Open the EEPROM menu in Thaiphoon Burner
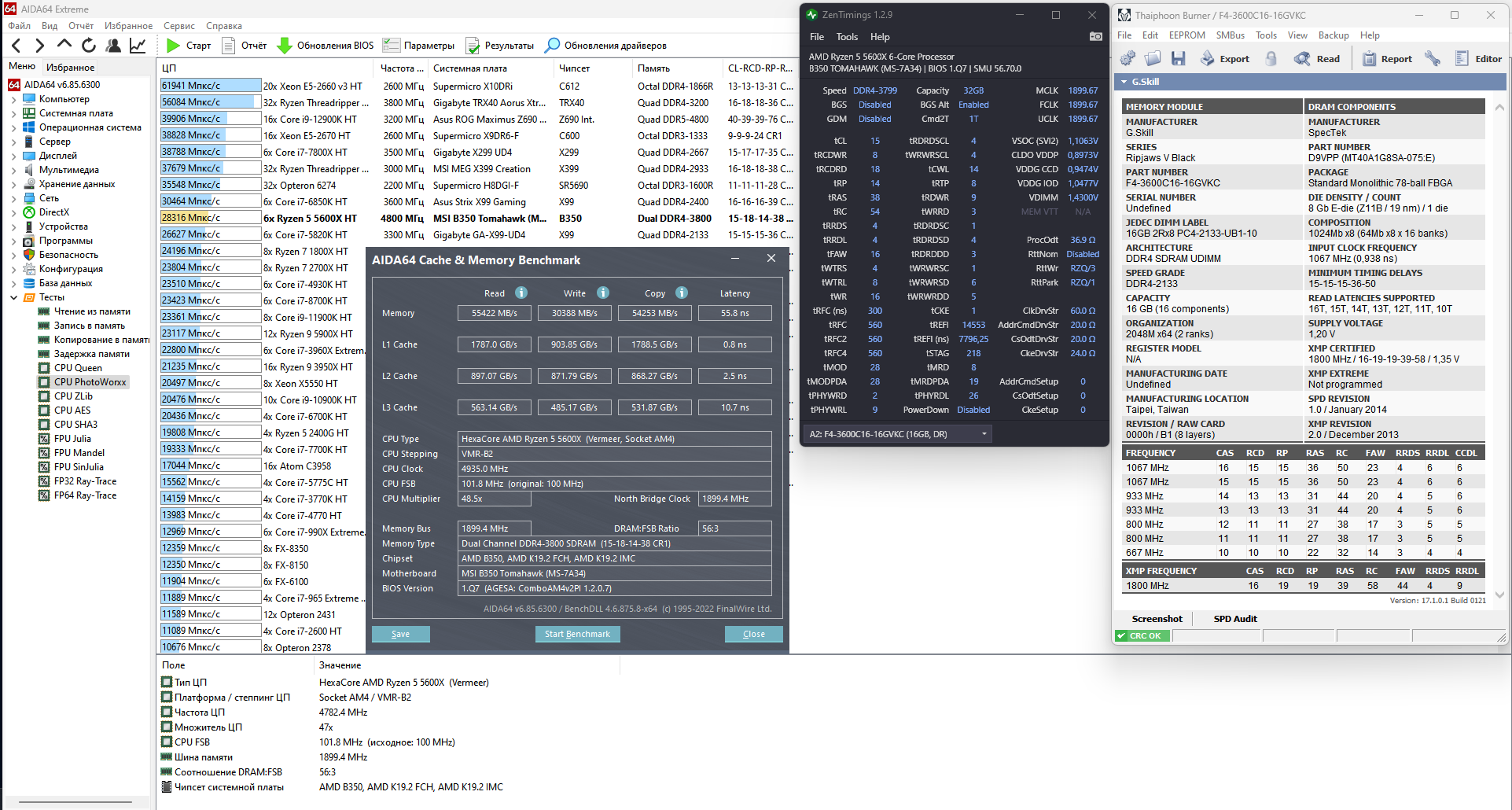Viewport: 1512px width, 810px height. tap(1187, 35)
